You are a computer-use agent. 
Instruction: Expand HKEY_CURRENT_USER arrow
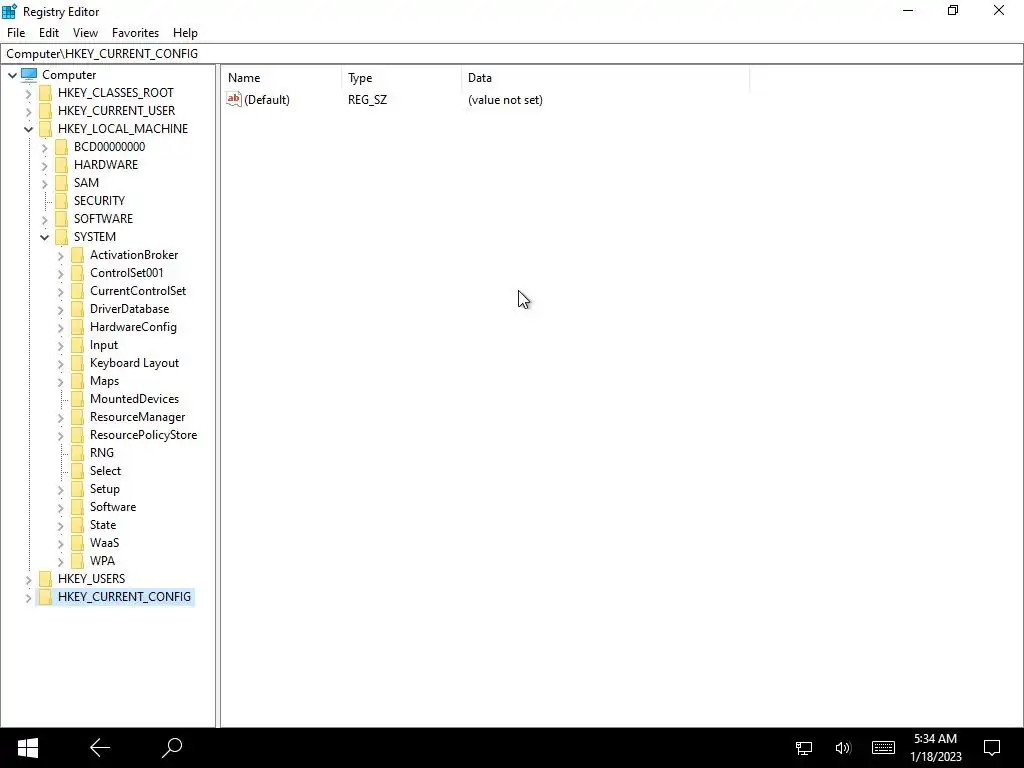click(28, 112)
